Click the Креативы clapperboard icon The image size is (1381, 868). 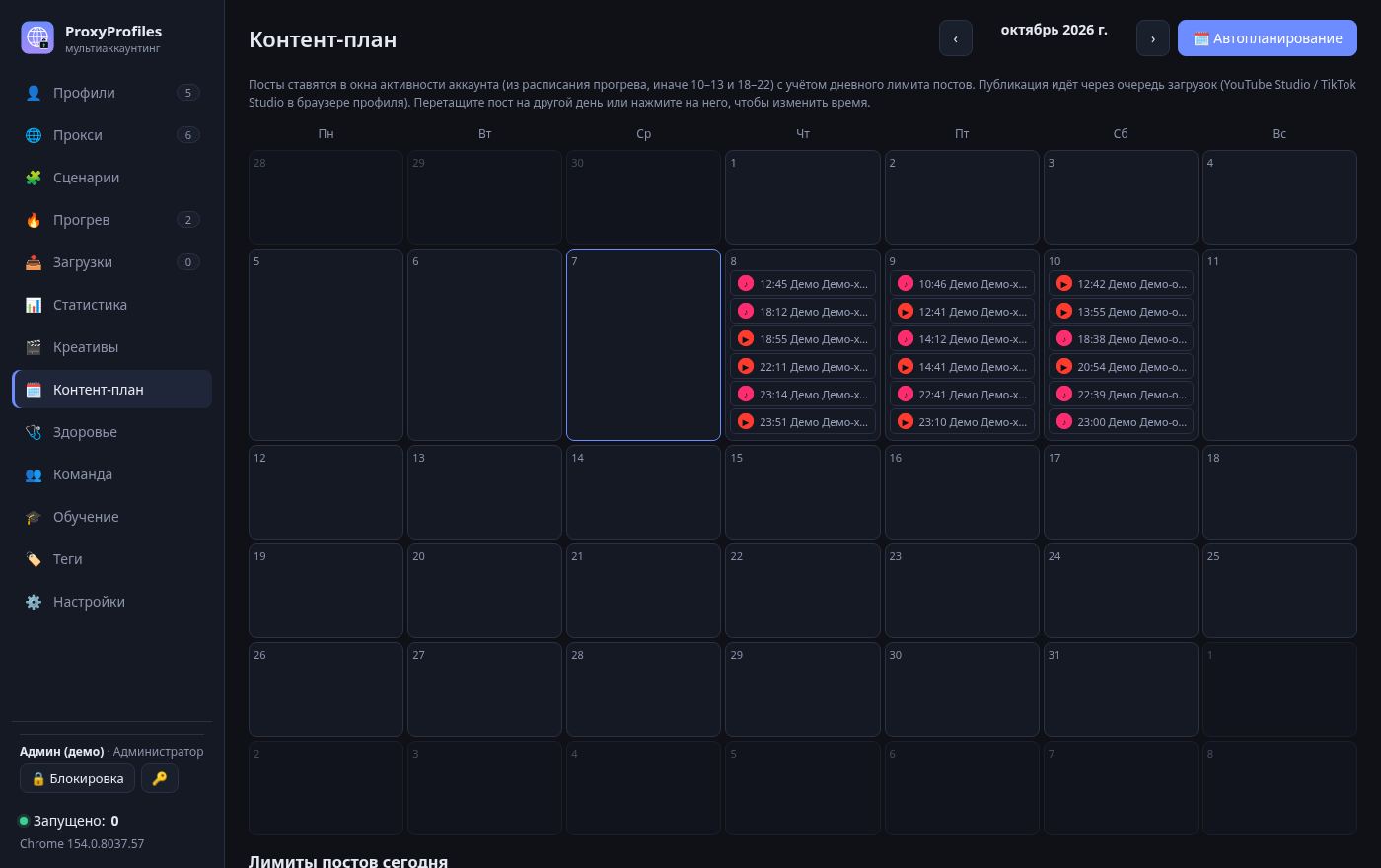(34, 347)
